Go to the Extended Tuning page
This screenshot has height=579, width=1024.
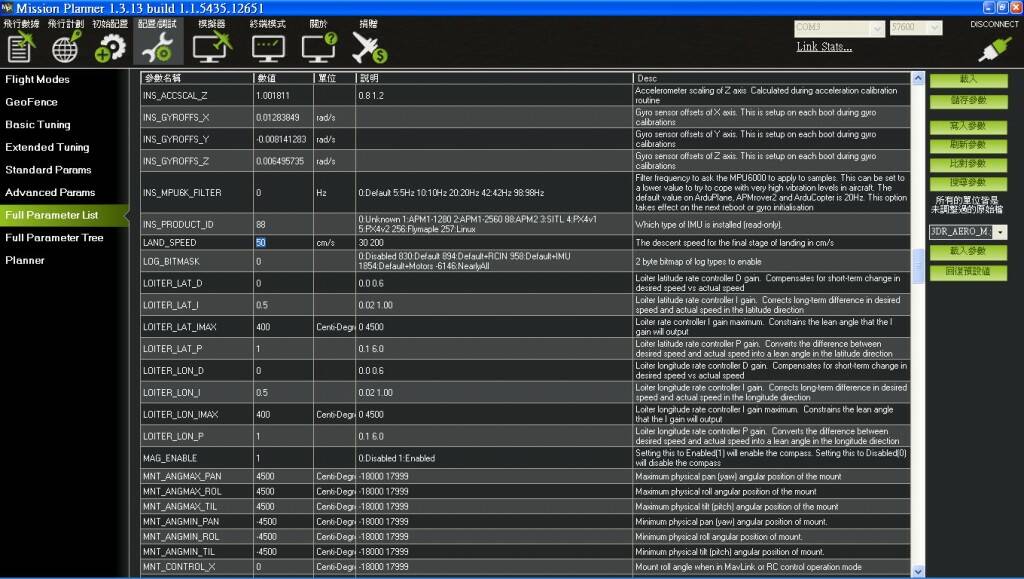(47, 147)
